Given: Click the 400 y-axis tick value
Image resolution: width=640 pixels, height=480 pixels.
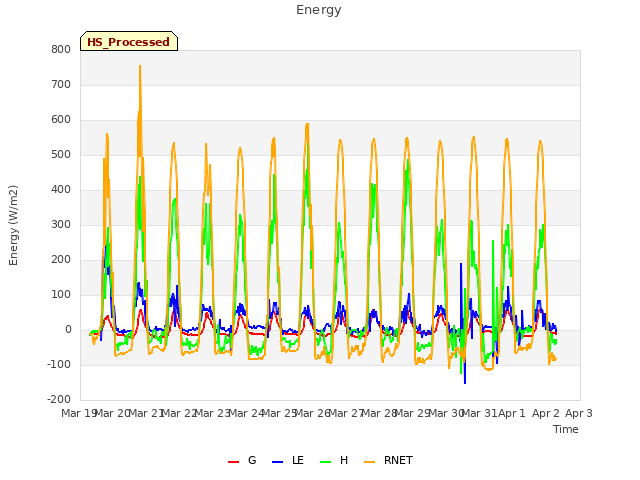Looking at the screenshot, I should point(61,189).
